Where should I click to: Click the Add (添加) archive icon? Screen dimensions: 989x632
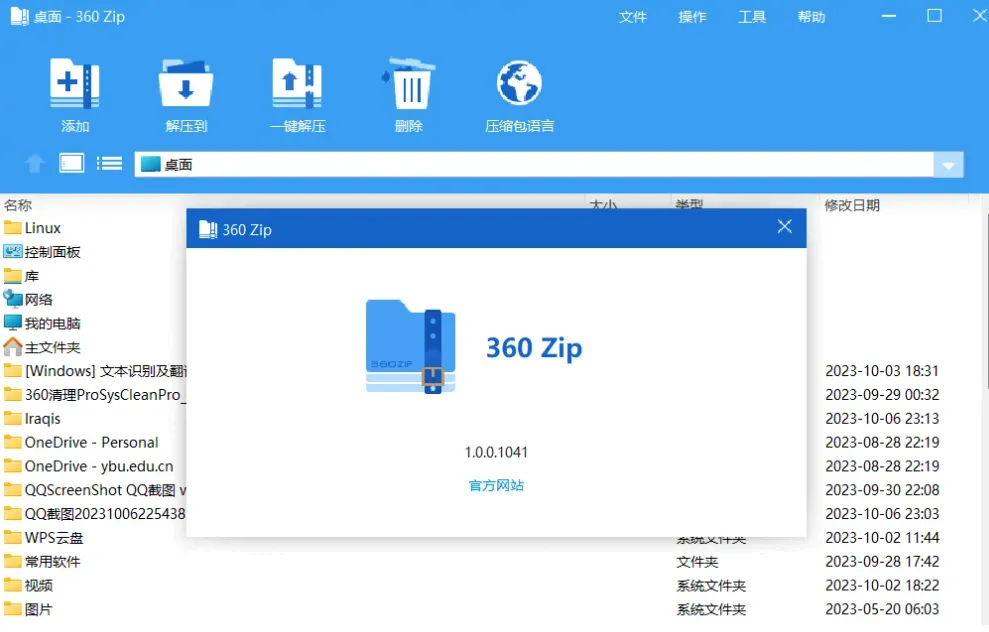[74, 83]
